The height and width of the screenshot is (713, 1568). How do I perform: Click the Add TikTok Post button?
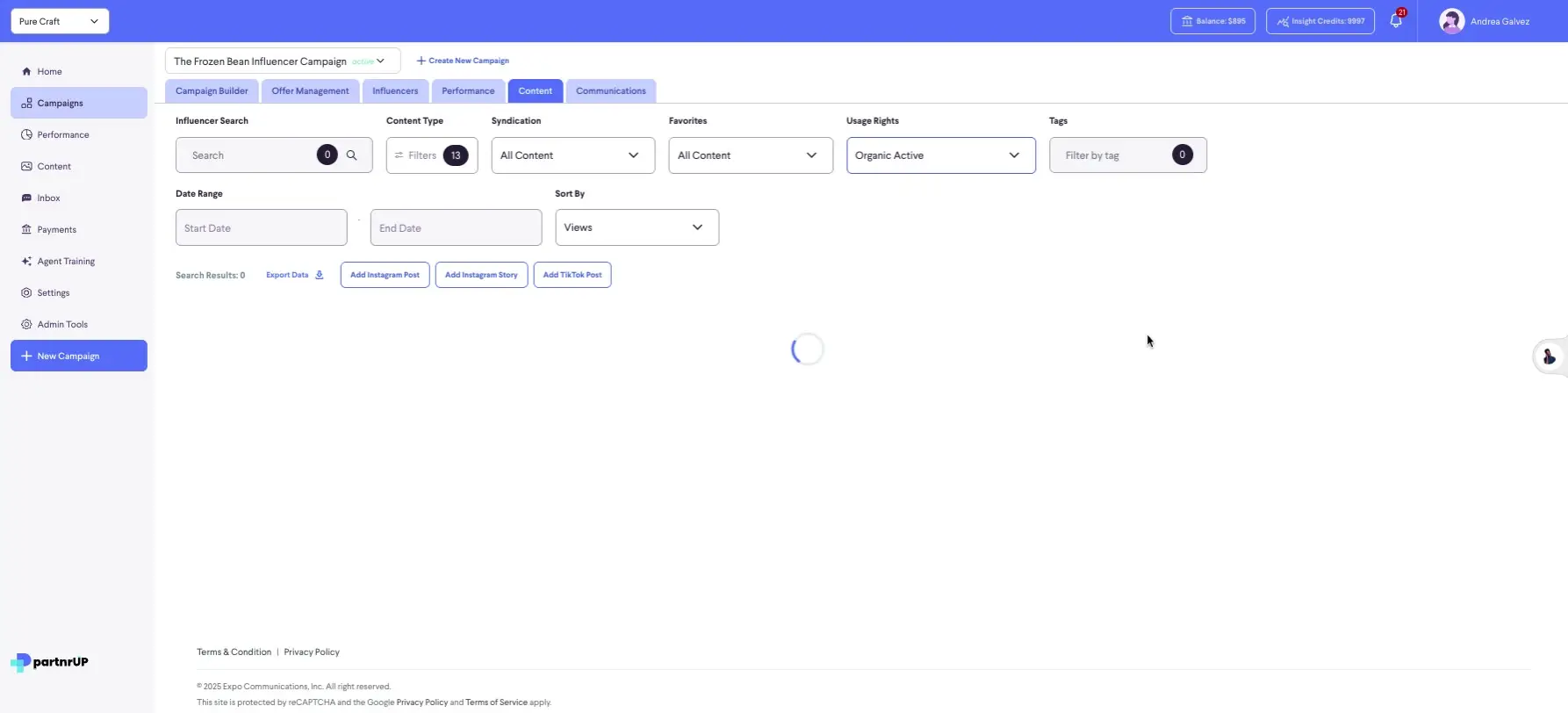click(x=572, y=275)
